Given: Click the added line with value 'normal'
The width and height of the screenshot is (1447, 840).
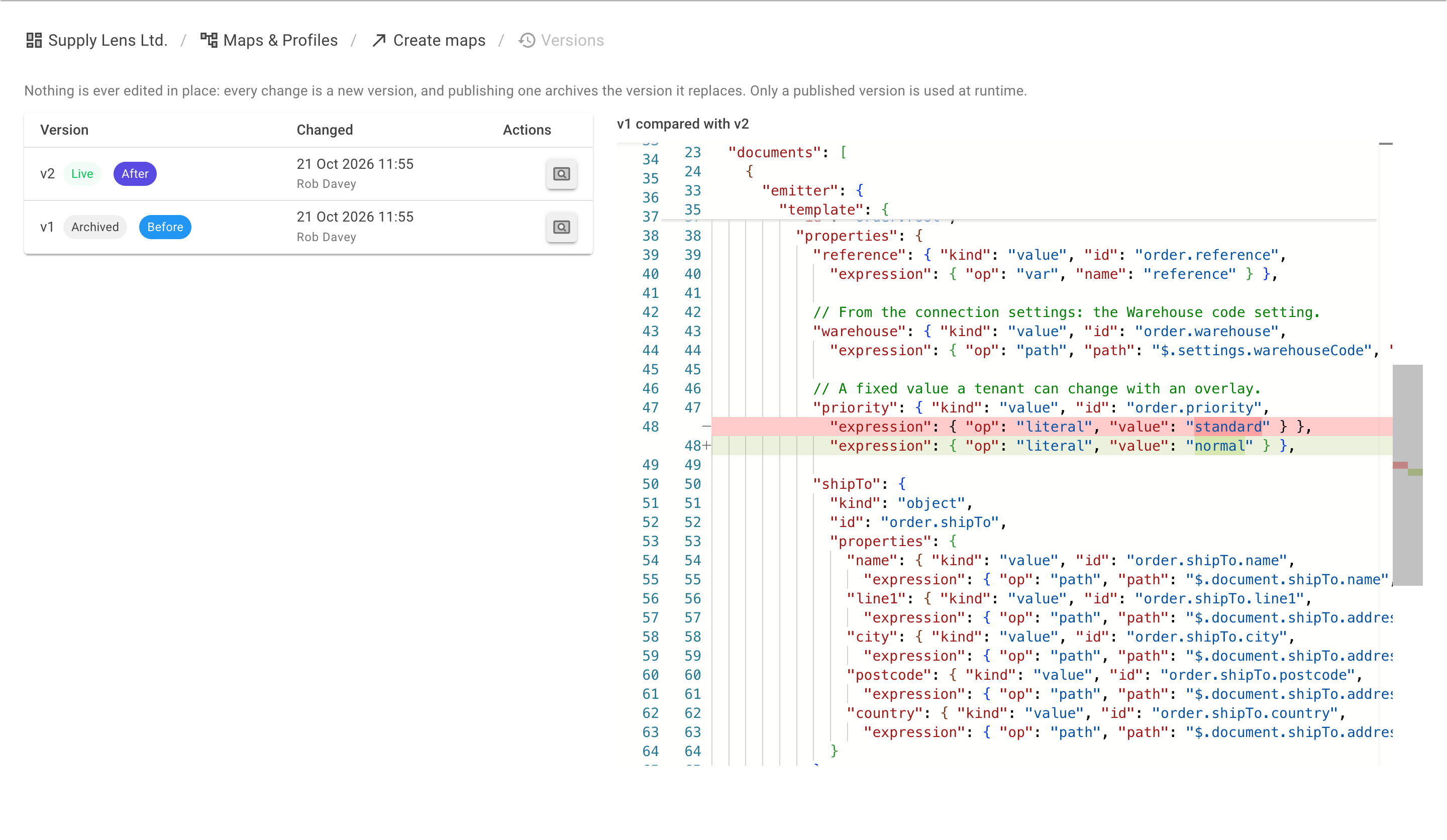Looking at the screenshot, I should [1052, 446].
